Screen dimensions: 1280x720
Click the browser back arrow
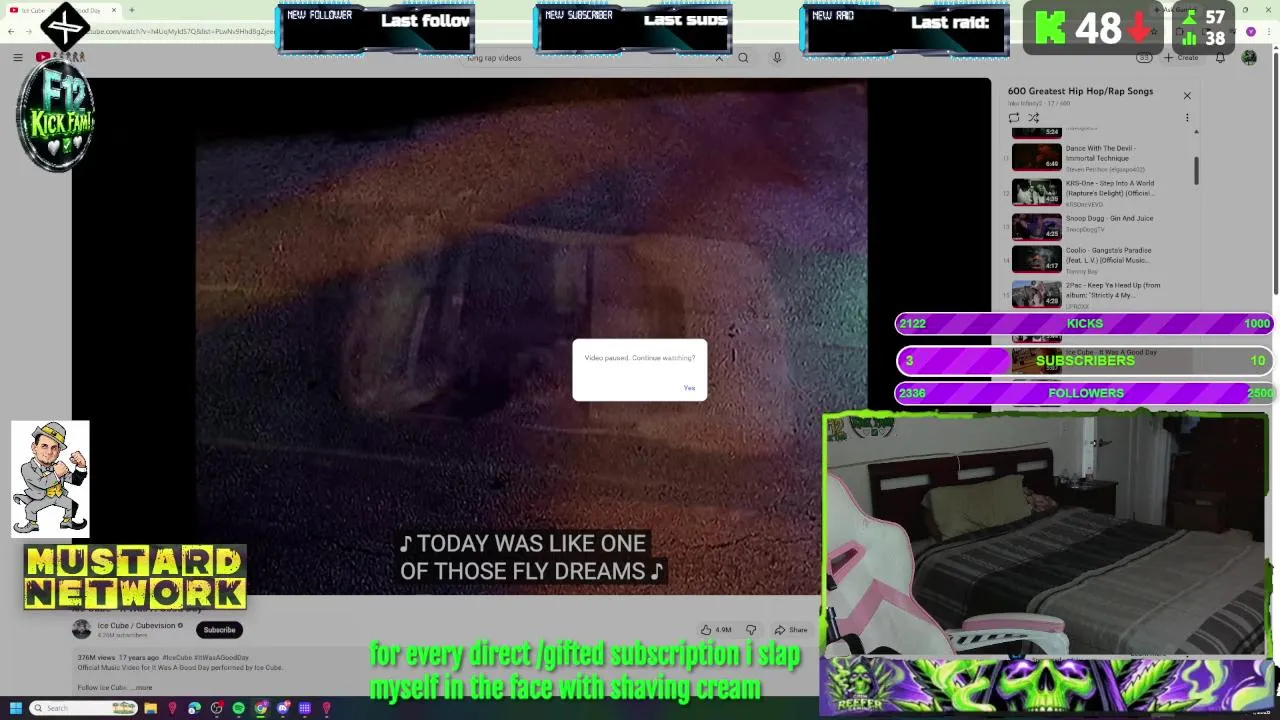pos(11,32)
